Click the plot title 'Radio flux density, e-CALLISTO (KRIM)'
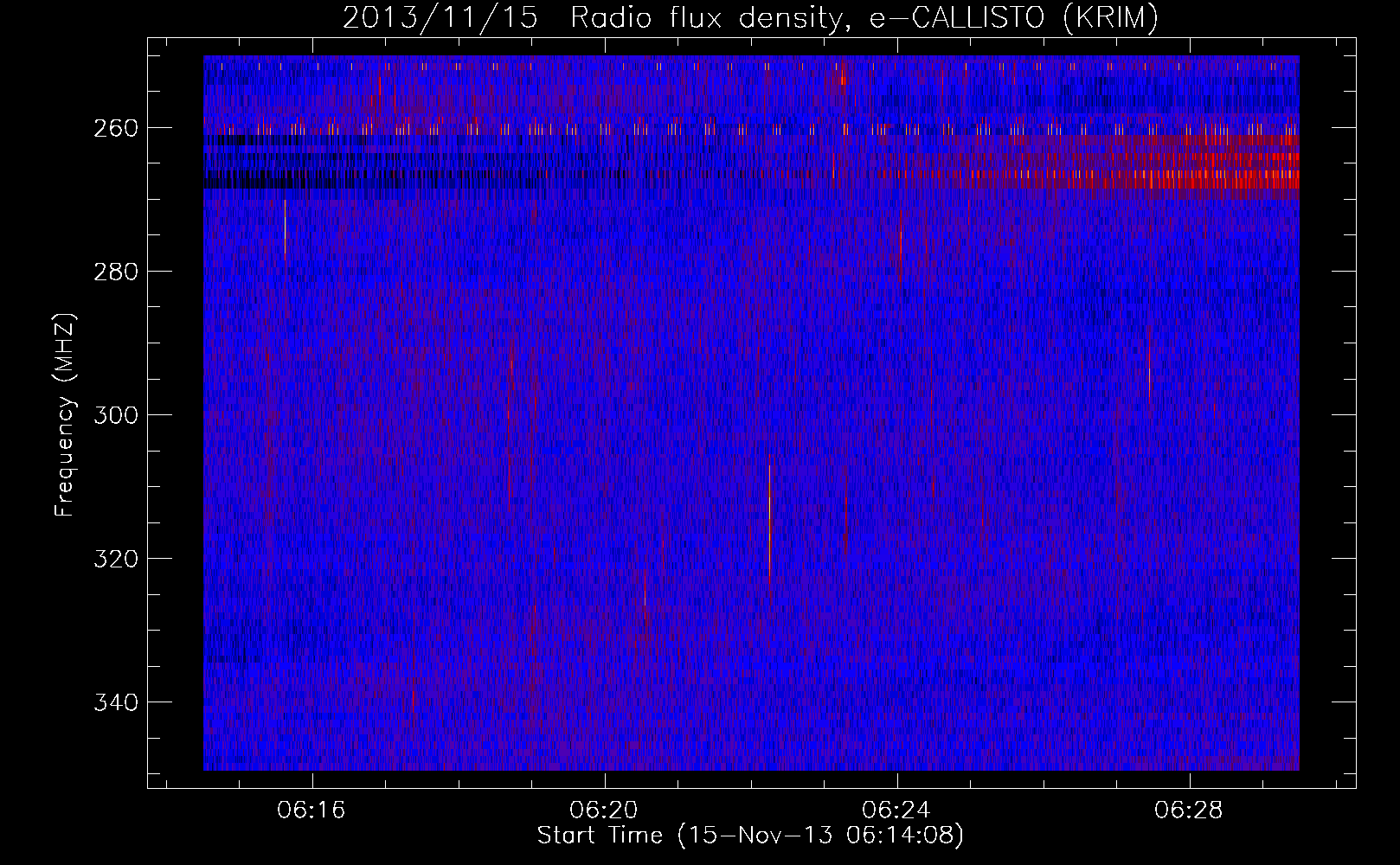The image size is (1400, 865). point(864,18)
